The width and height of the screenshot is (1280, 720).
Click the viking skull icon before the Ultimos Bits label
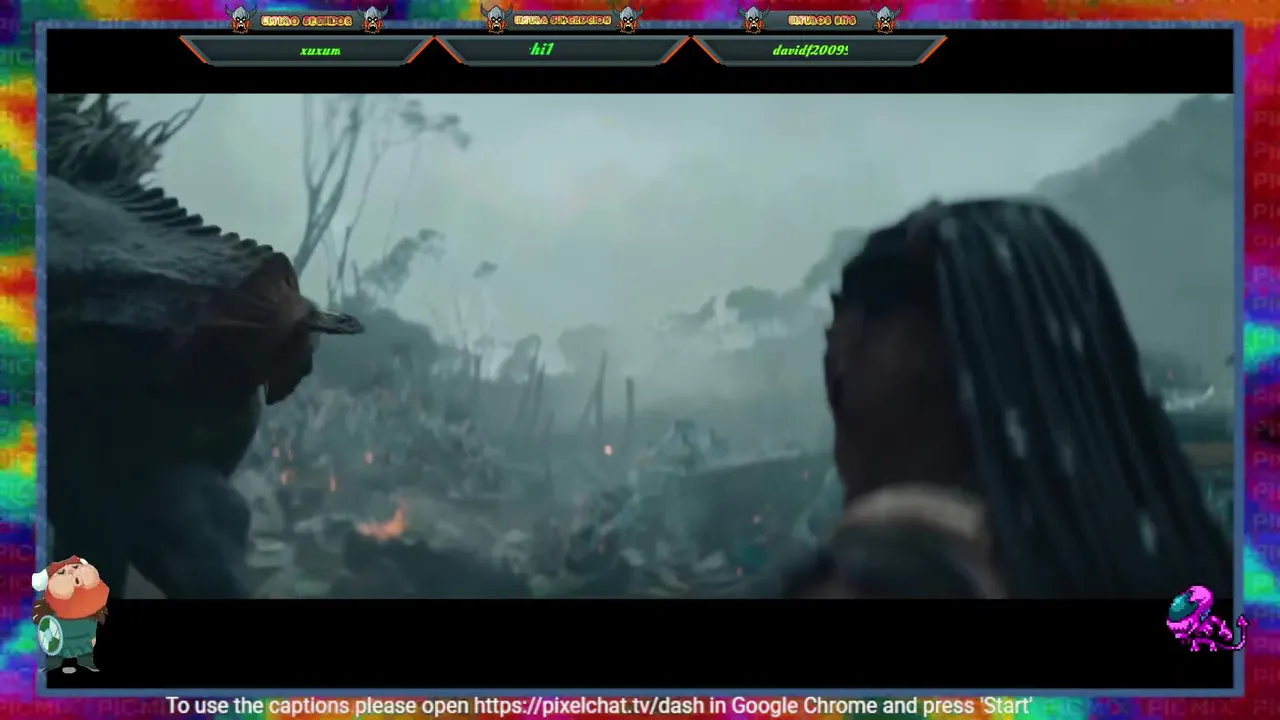(x=753, y=19)
